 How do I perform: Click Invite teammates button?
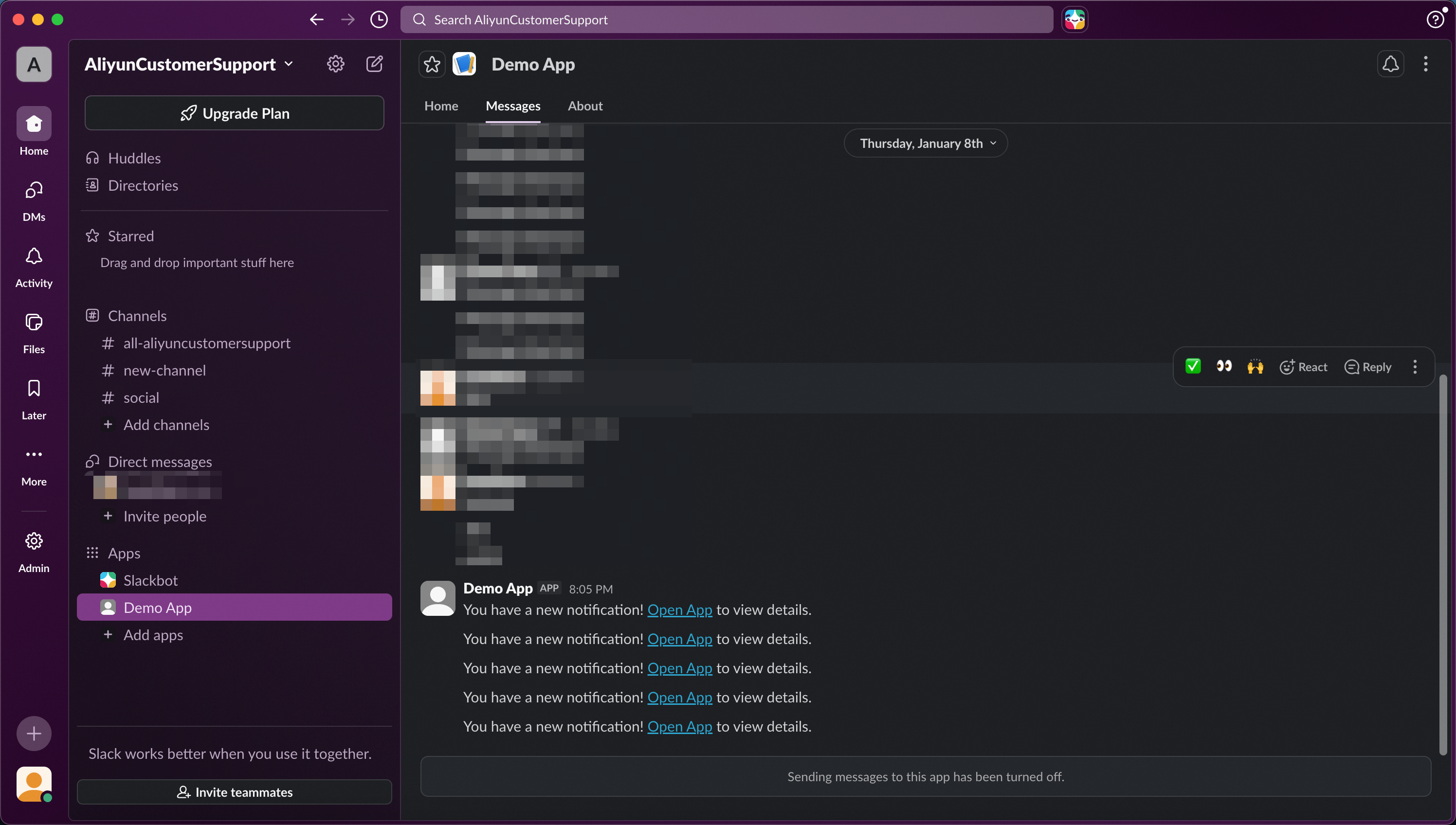coord(234,791)
